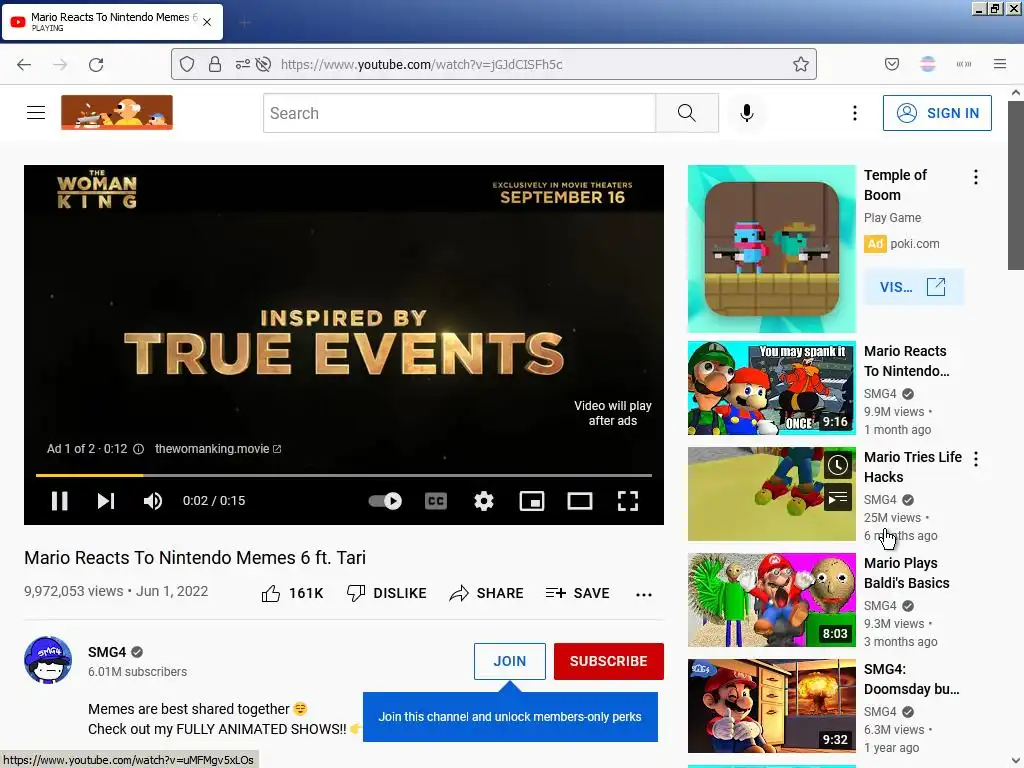Open YouTube settings three-dot menu

pyautogui.click(x=855, y=113)
